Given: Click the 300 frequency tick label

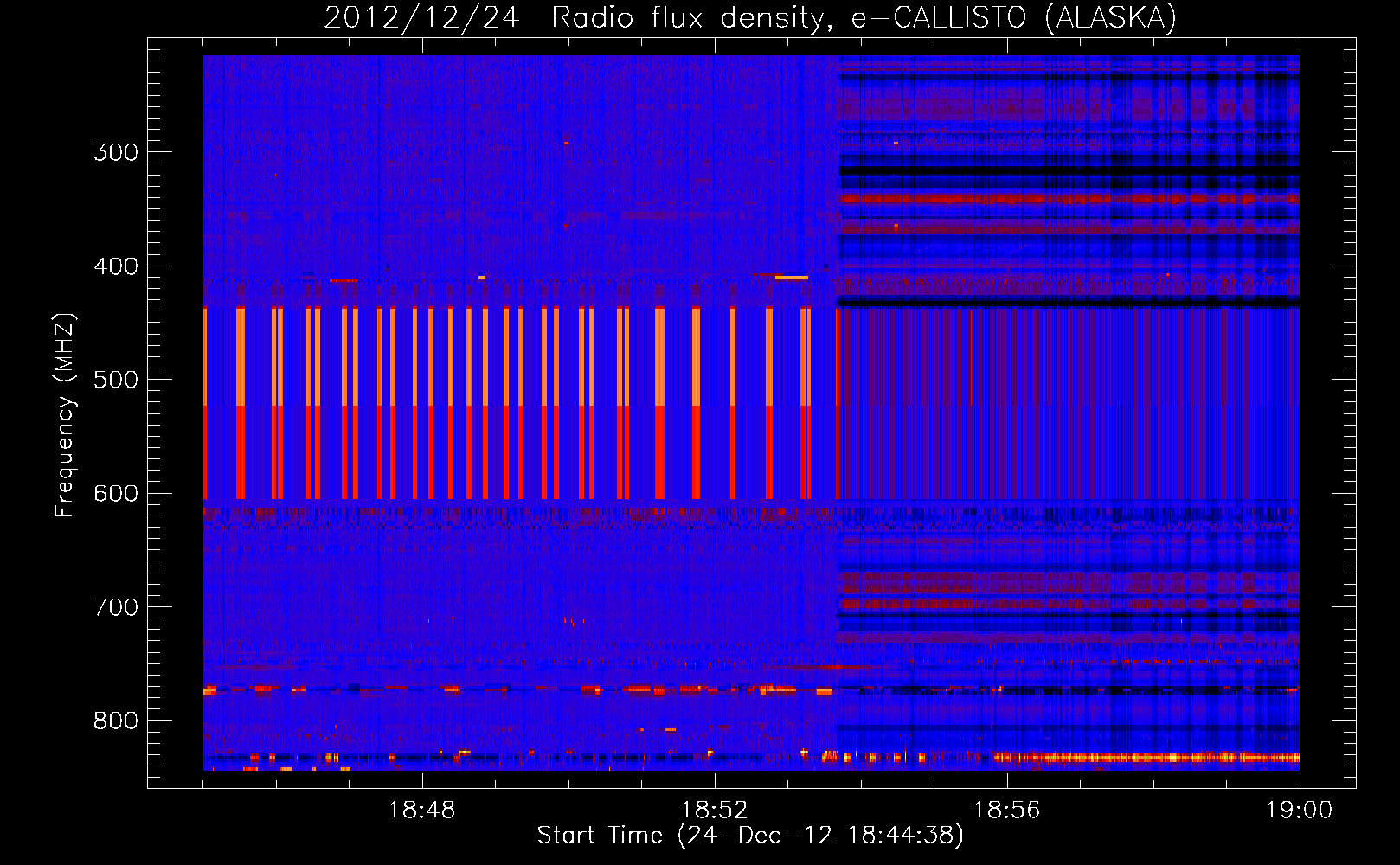Looking at the screenshot, I should click(116, 152).
